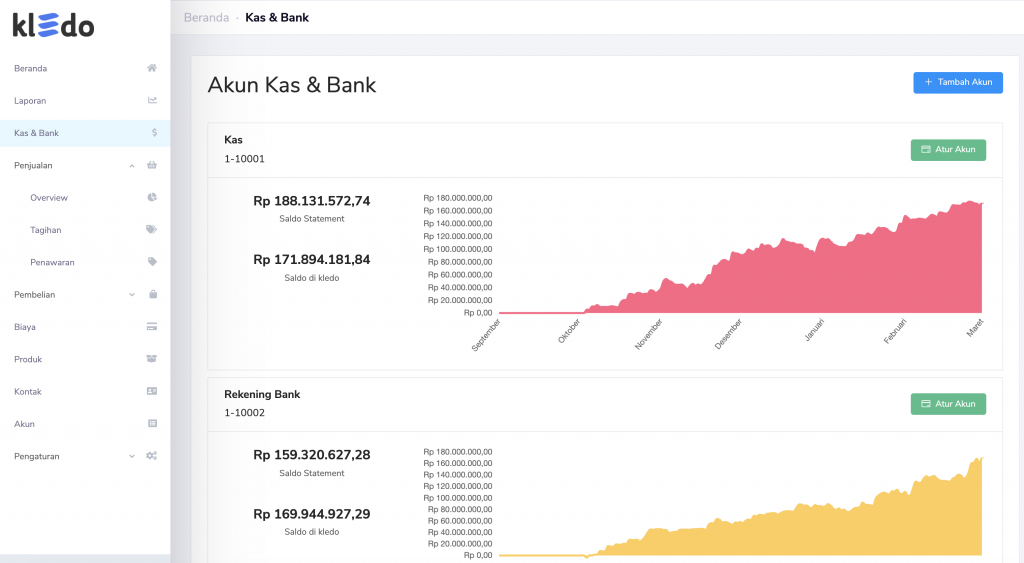Viewport: 1024px width, 563px height.
Task: Click bank statement balance Rp 159.320.627,28
Action: 312,455
